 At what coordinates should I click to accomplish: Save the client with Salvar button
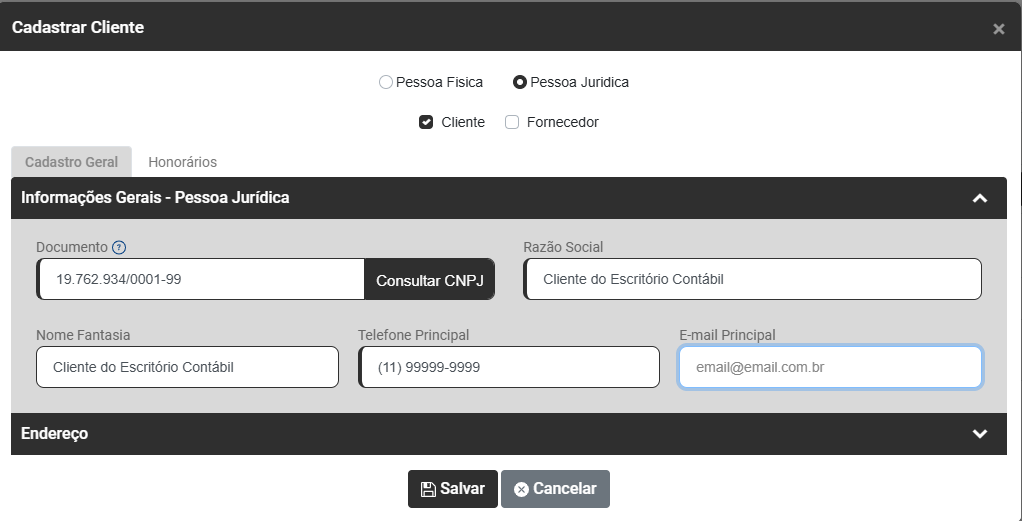pyautogui.click(x=452, y=489)
